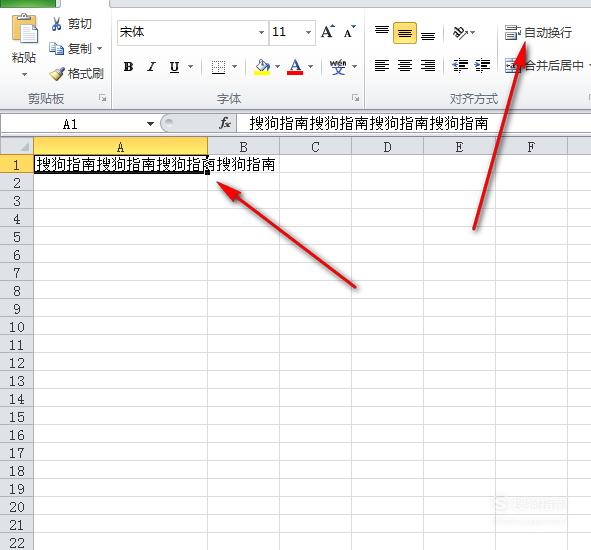Expand the phonetic guide dropdown
591x550 pixels.
[354, 67]
